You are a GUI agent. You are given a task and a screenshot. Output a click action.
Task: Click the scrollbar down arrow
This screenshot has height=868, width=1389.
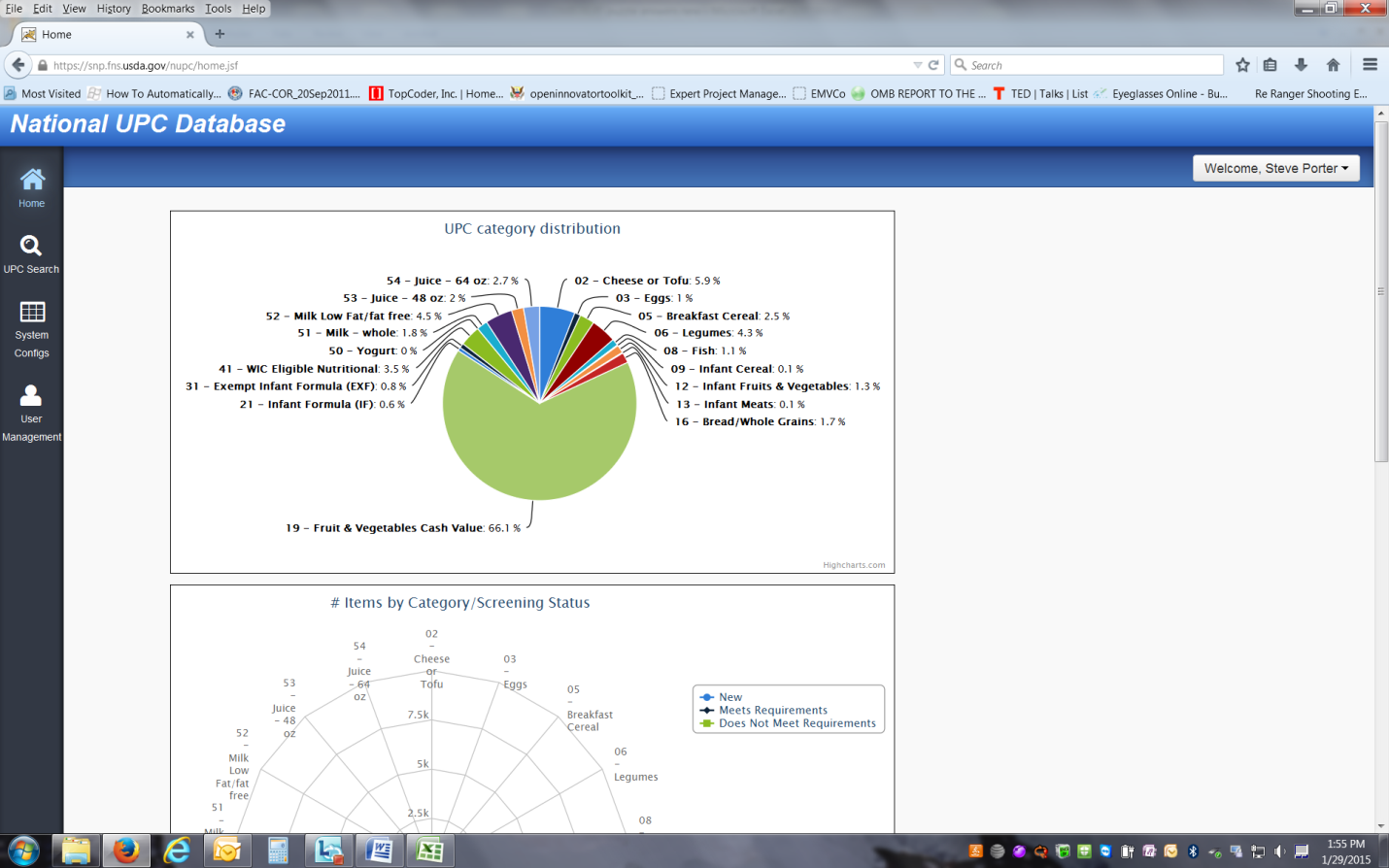pyautogui.click(x=1381, y=825)
